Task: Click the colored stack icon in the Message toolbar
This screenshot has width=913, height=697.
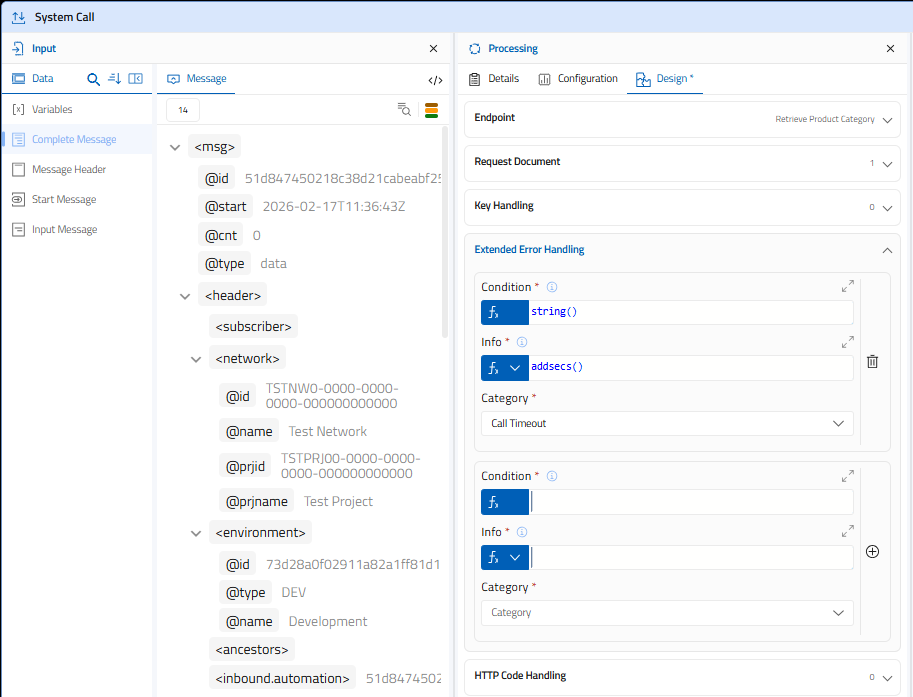Action: [x=432, y=110]
